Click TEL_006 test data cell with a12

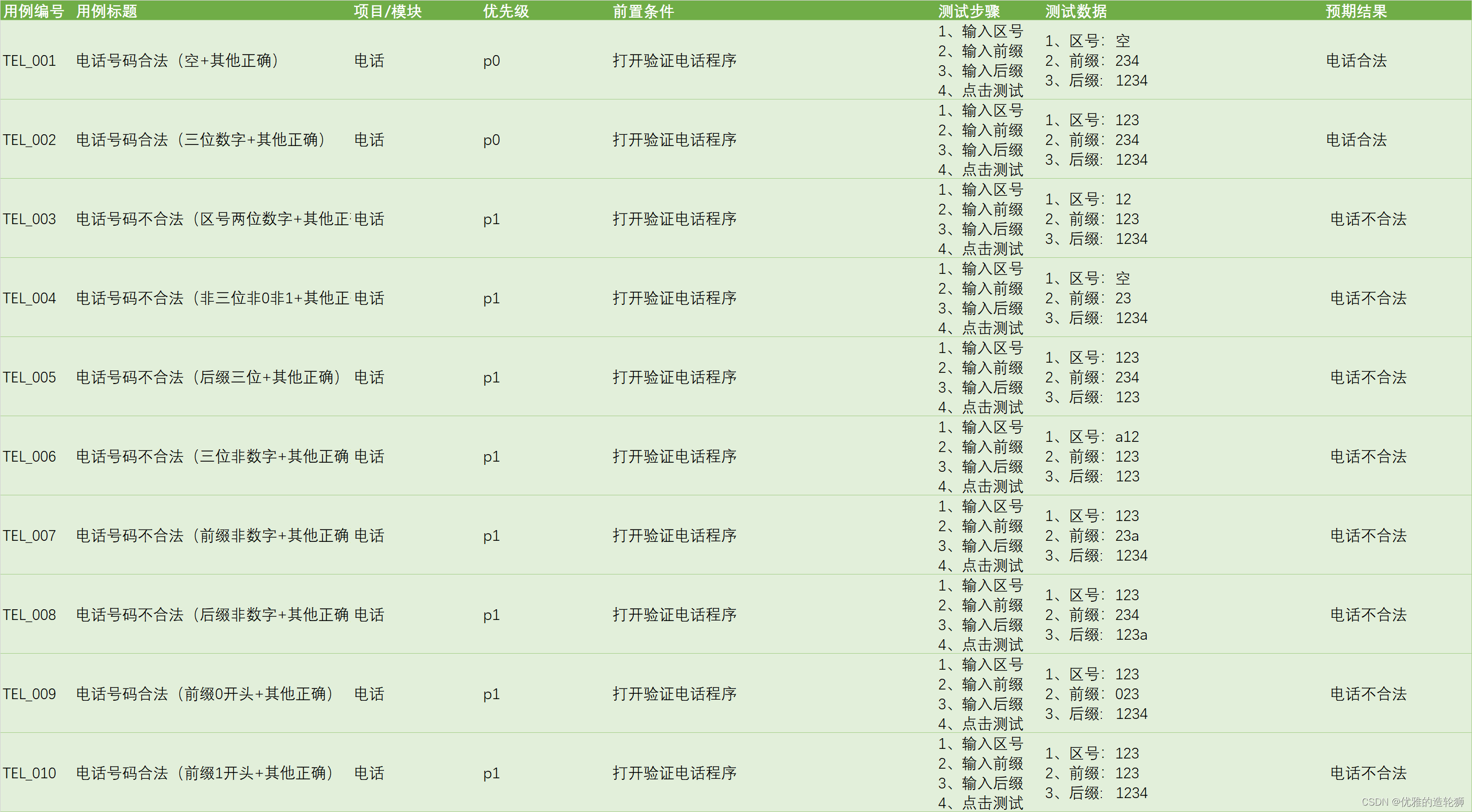(1091, 456)
